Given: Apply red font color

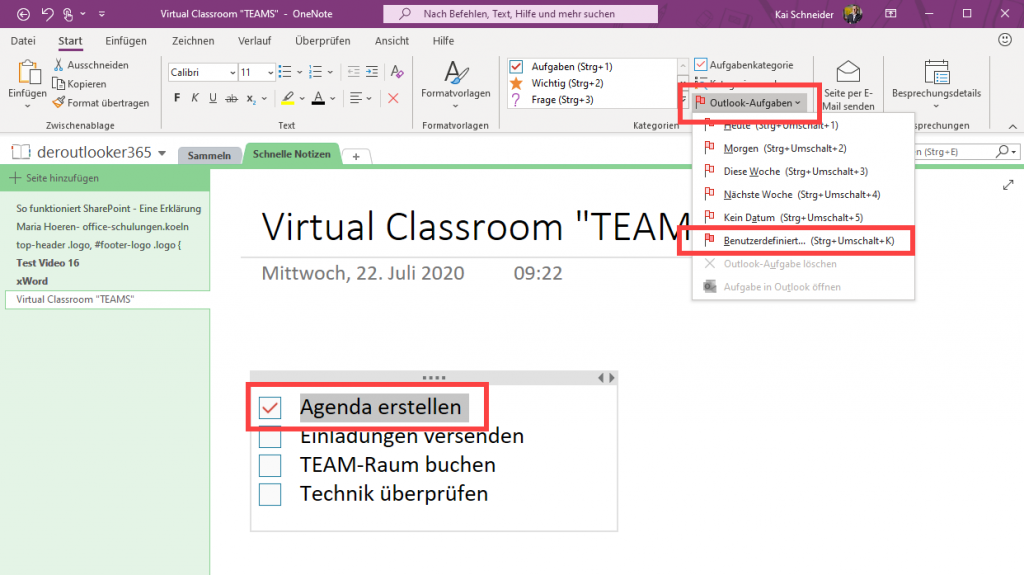Looking at the screenshot, I should tap(318, 99).
